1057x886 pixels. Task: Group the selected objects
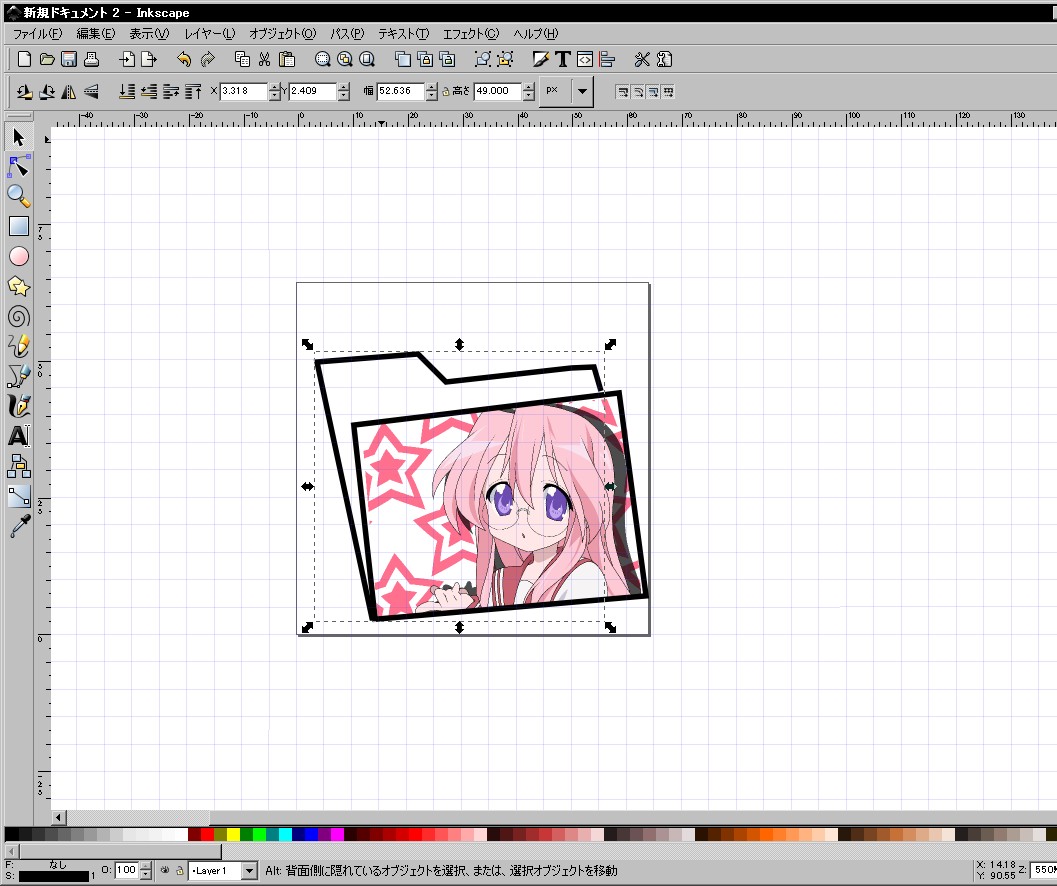coord(483,59)
